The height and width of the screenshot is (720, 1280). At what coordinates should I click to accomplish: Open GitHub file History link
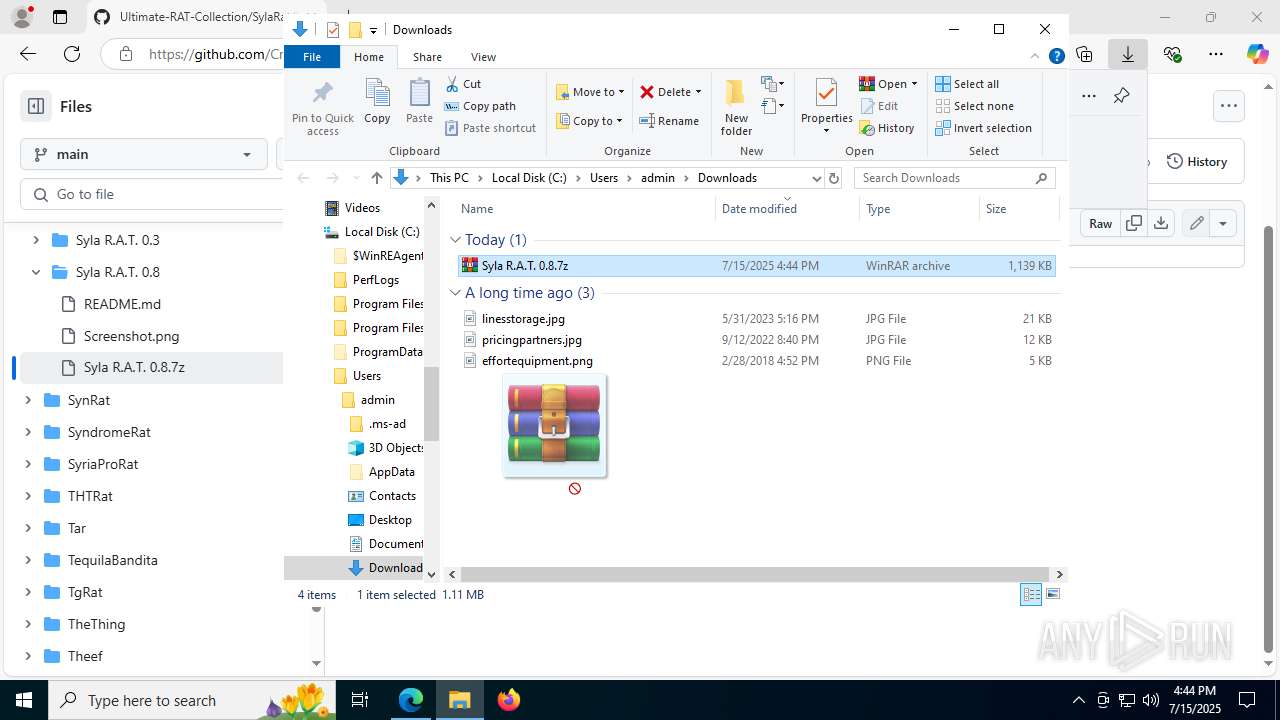tap(1197, 162)
